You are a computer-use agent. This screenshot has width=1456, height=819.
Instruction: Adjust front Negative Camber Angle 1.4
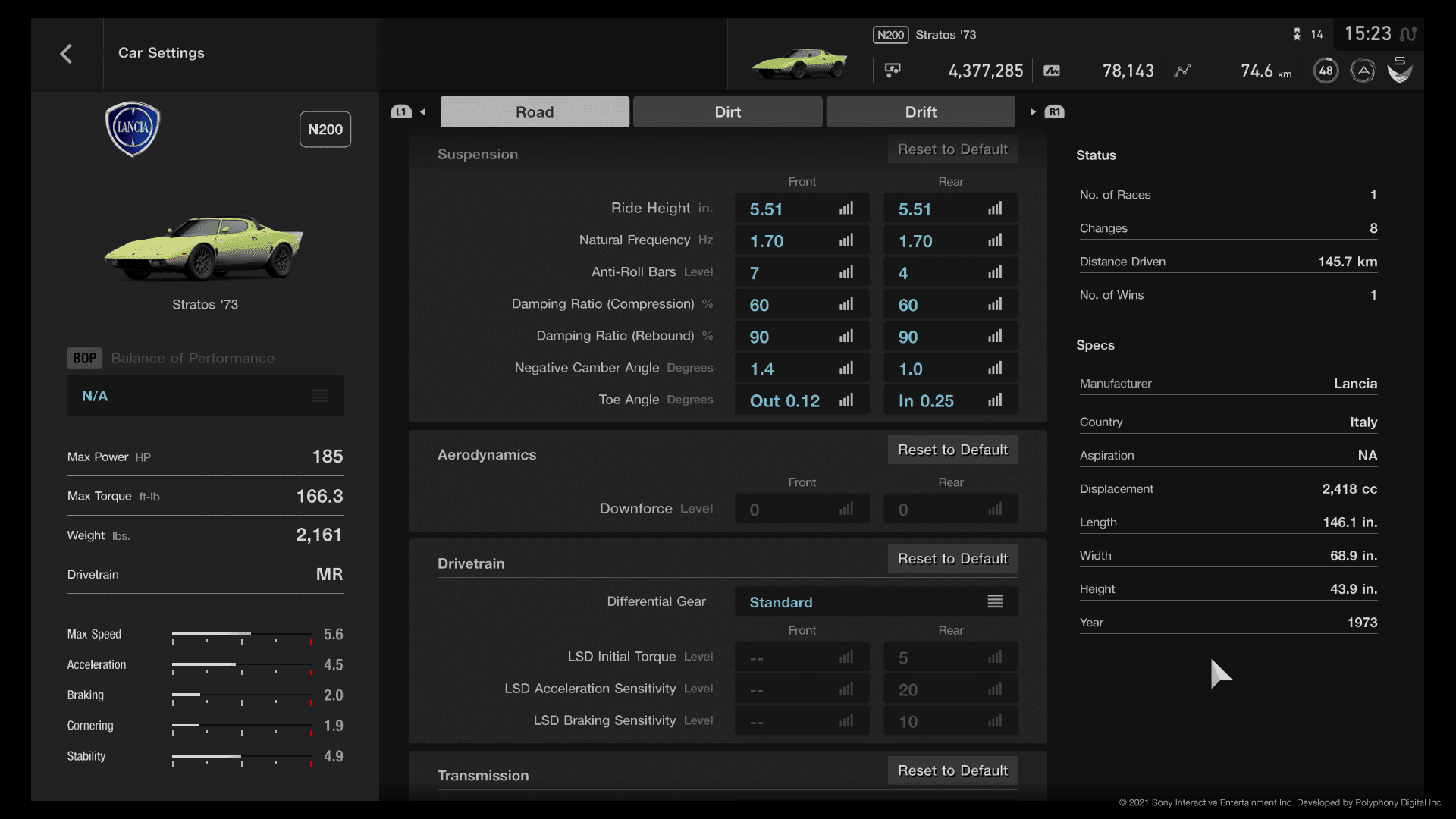tap(802, 368)
